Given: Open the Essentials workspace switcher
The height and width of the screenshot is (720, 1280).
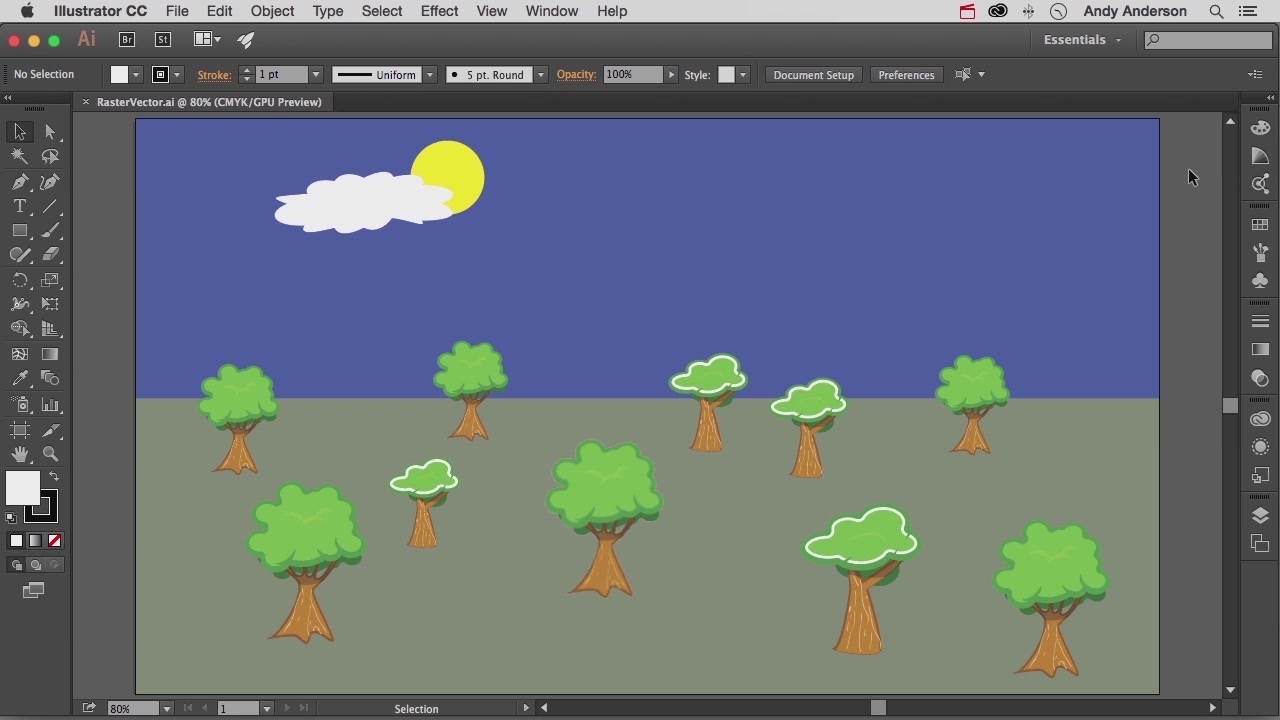Looking at the screenshot, I should click(x=1083, y=40).
